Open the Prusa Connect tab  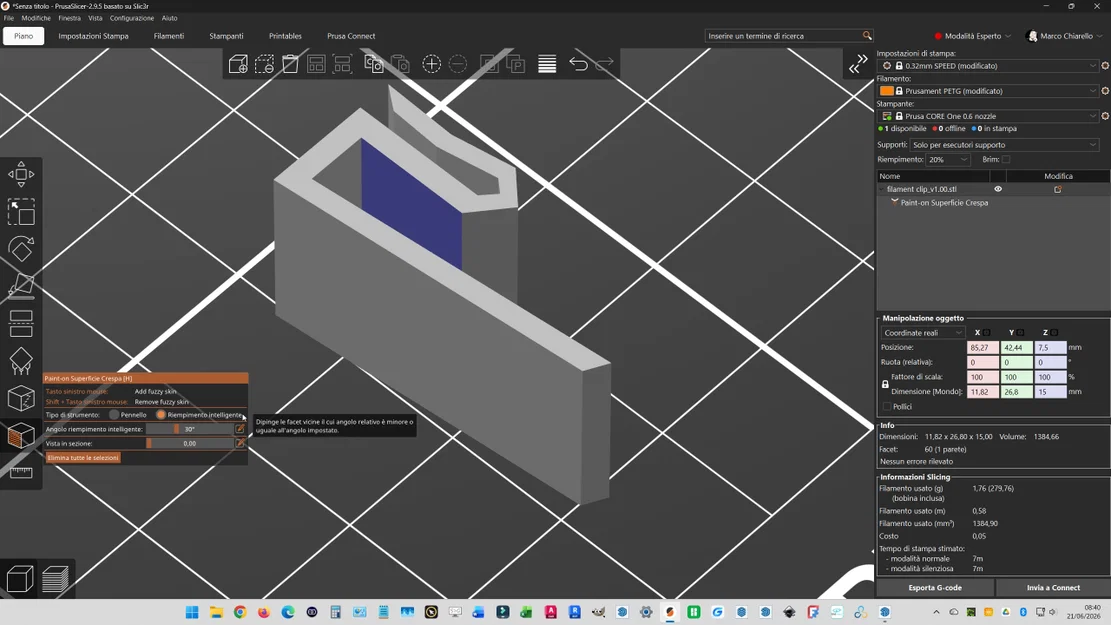click(351, 35)
